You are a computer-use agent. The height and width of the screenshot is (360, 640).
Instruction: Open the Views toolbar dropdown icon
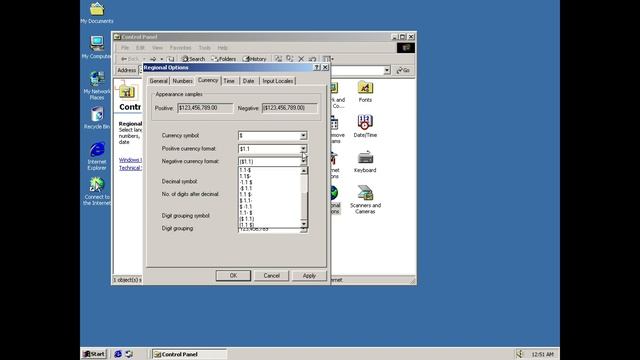[x=328, y=59]
